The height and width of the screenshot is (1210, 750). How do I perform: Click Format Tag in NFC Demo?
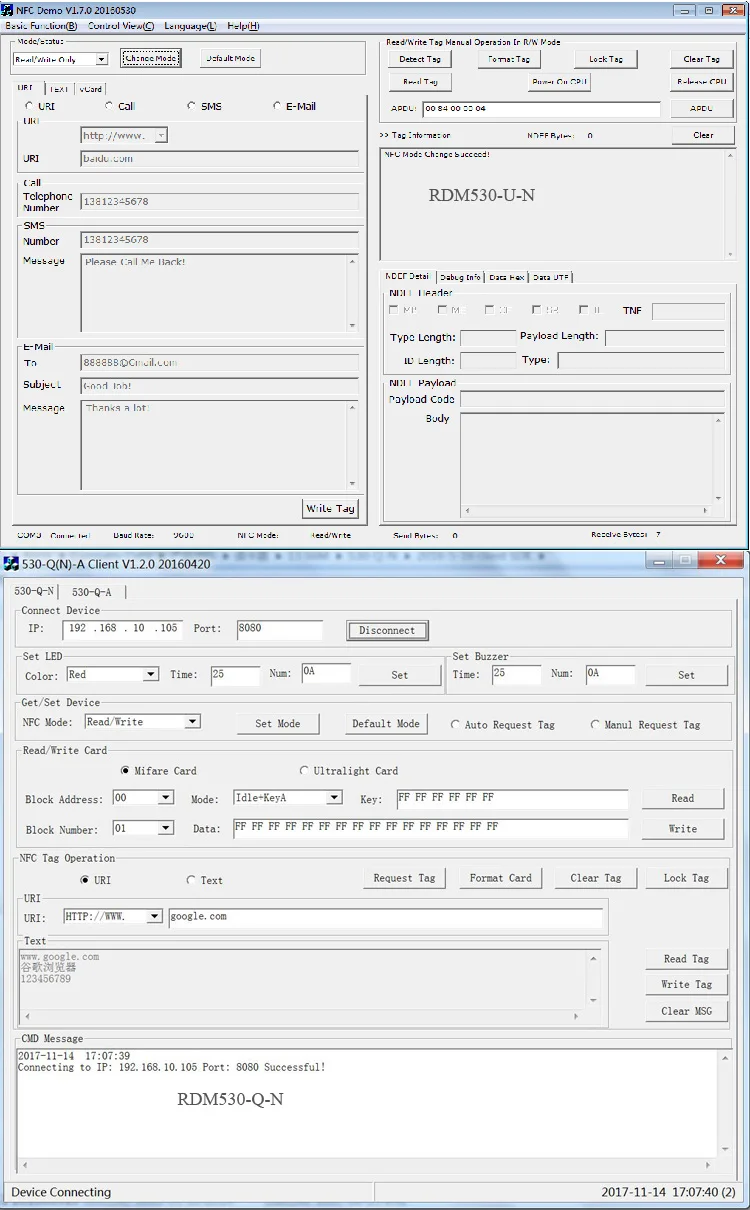(509, 59)
